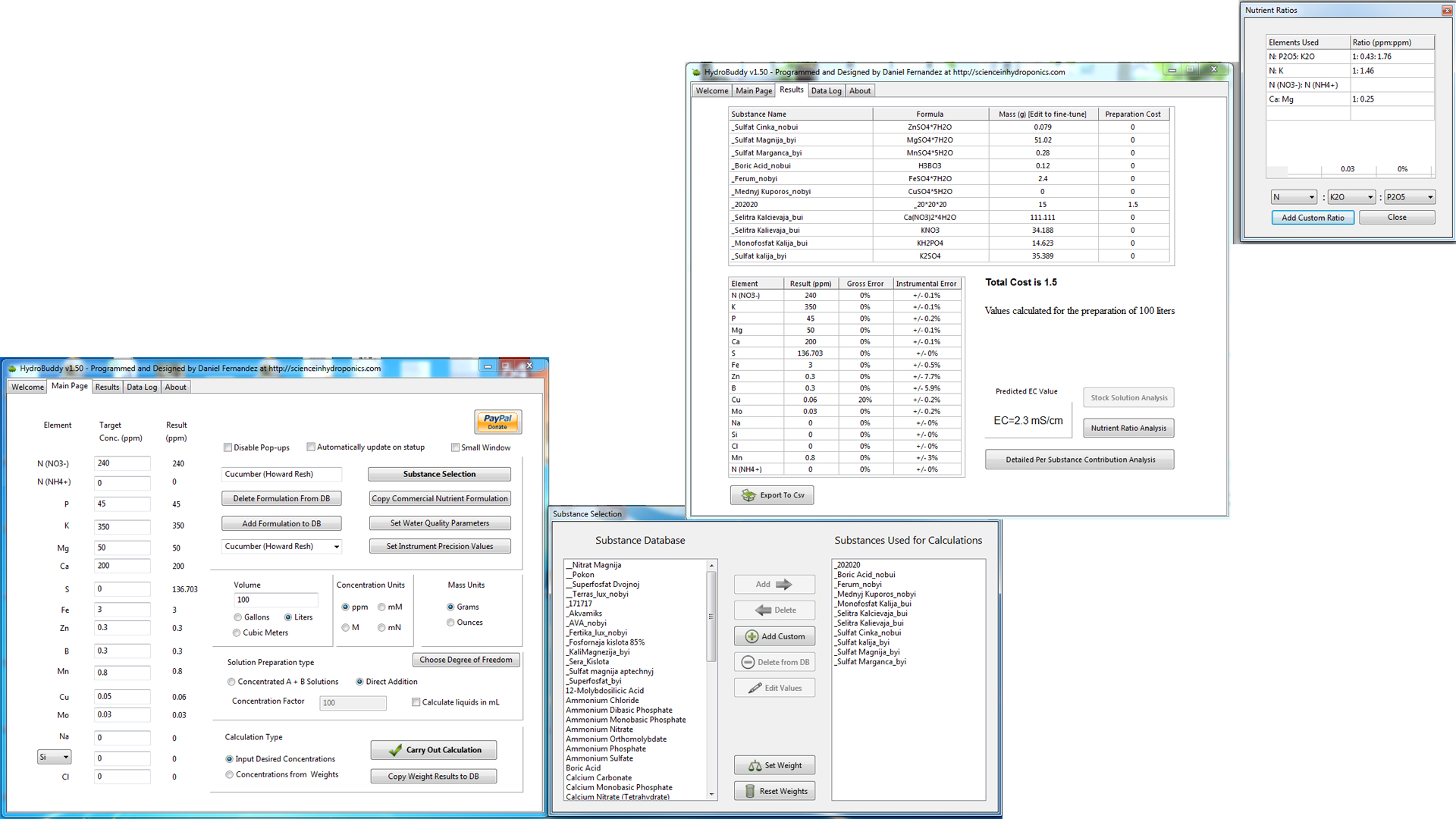Click the Add Custom plus icon
Screen dimensions: 1456x819
tap(752, 636)
